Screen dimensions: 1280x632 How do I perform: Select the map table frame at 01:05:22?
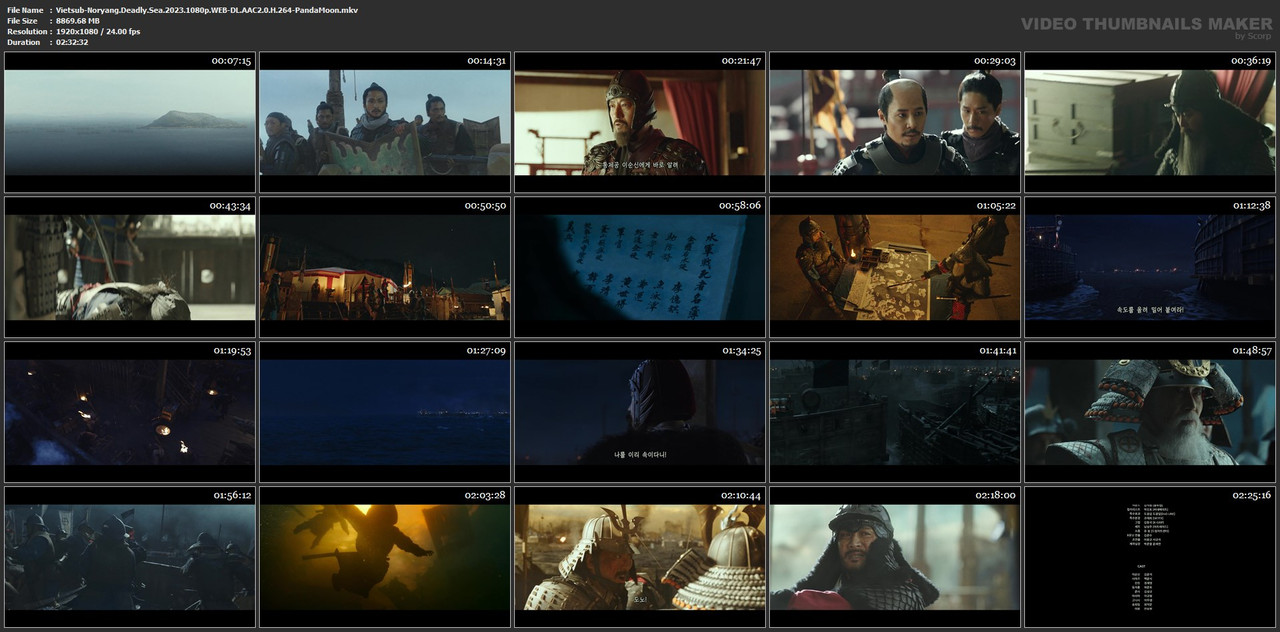[x=895, y=267]
